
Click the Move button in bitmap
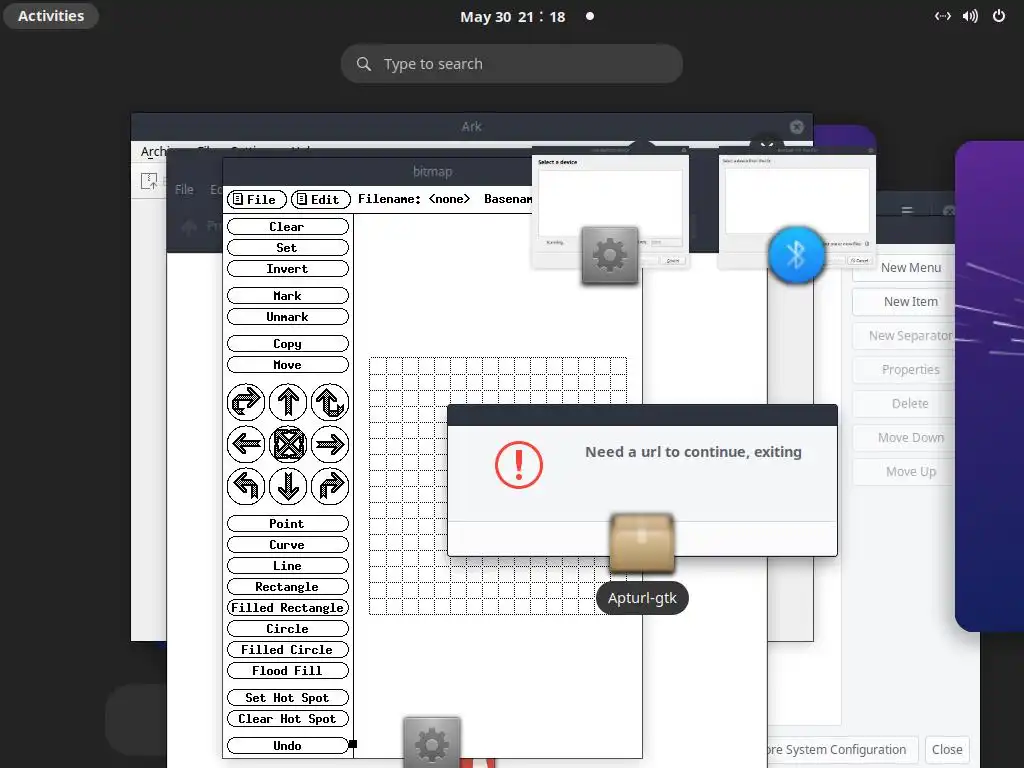point(287,364)
